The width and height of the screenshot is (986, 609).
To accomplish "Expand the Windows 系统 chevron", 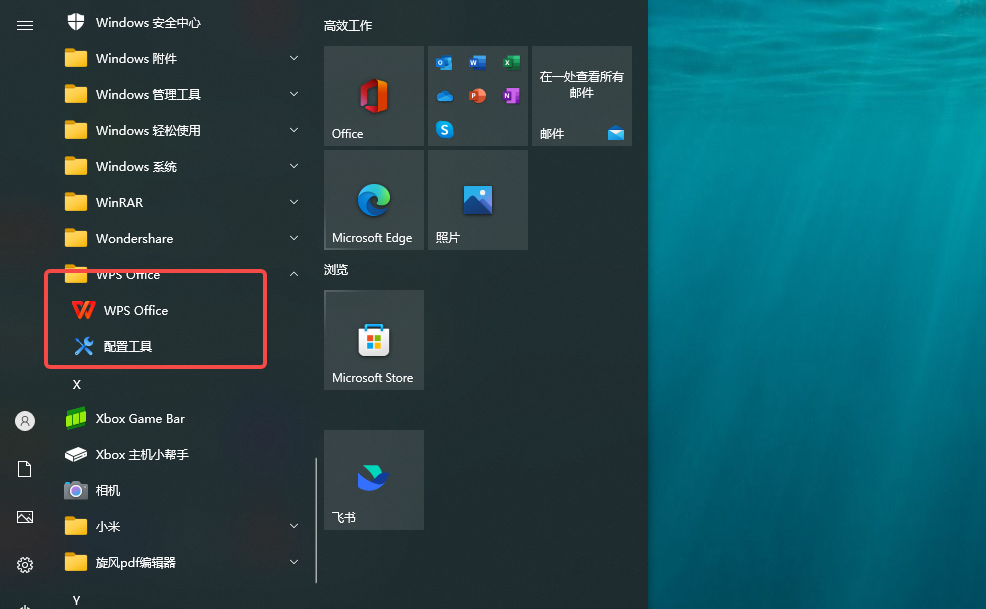I will (294, 166).
